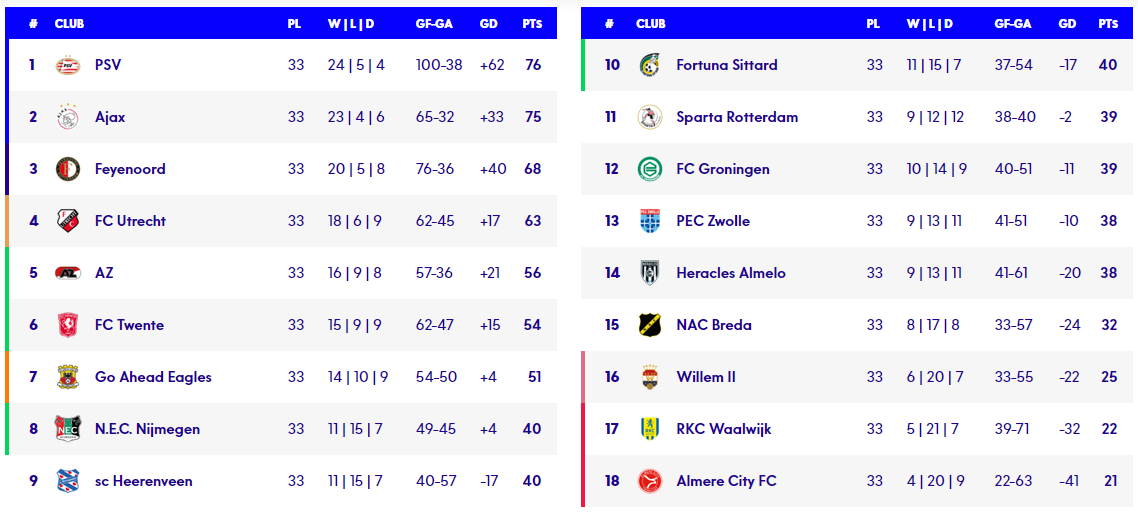Image resolution: width=1138 pixels, height=514 pixels.
Task: Click the sc Heerenveen club name
Action: coord(144,481)
